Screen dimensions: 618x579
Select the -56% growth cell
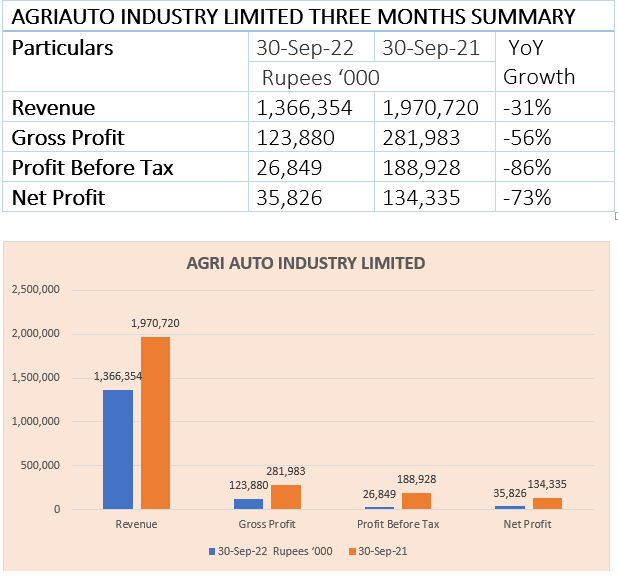[x=555, y=137]
